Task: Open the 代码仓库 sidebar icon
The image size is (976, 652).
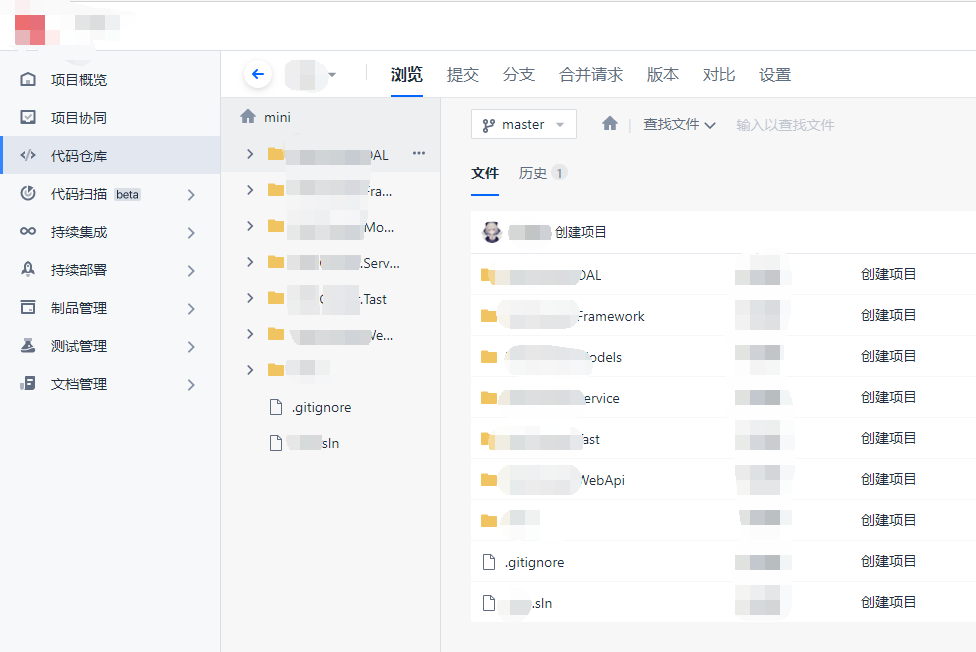Action: [x=28, y=156]
